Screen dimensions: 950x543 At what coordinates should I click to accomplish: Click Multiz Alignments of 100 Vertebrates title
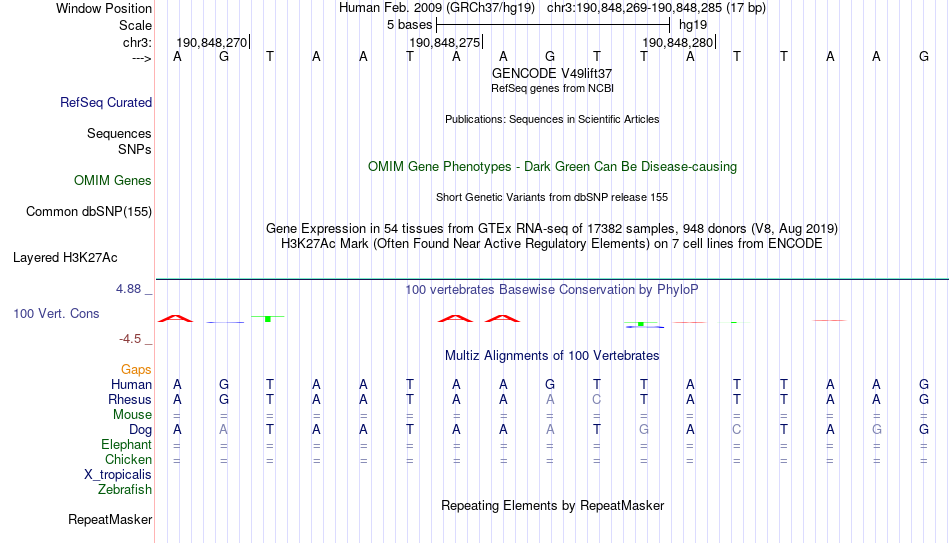(x=552, y=356)
